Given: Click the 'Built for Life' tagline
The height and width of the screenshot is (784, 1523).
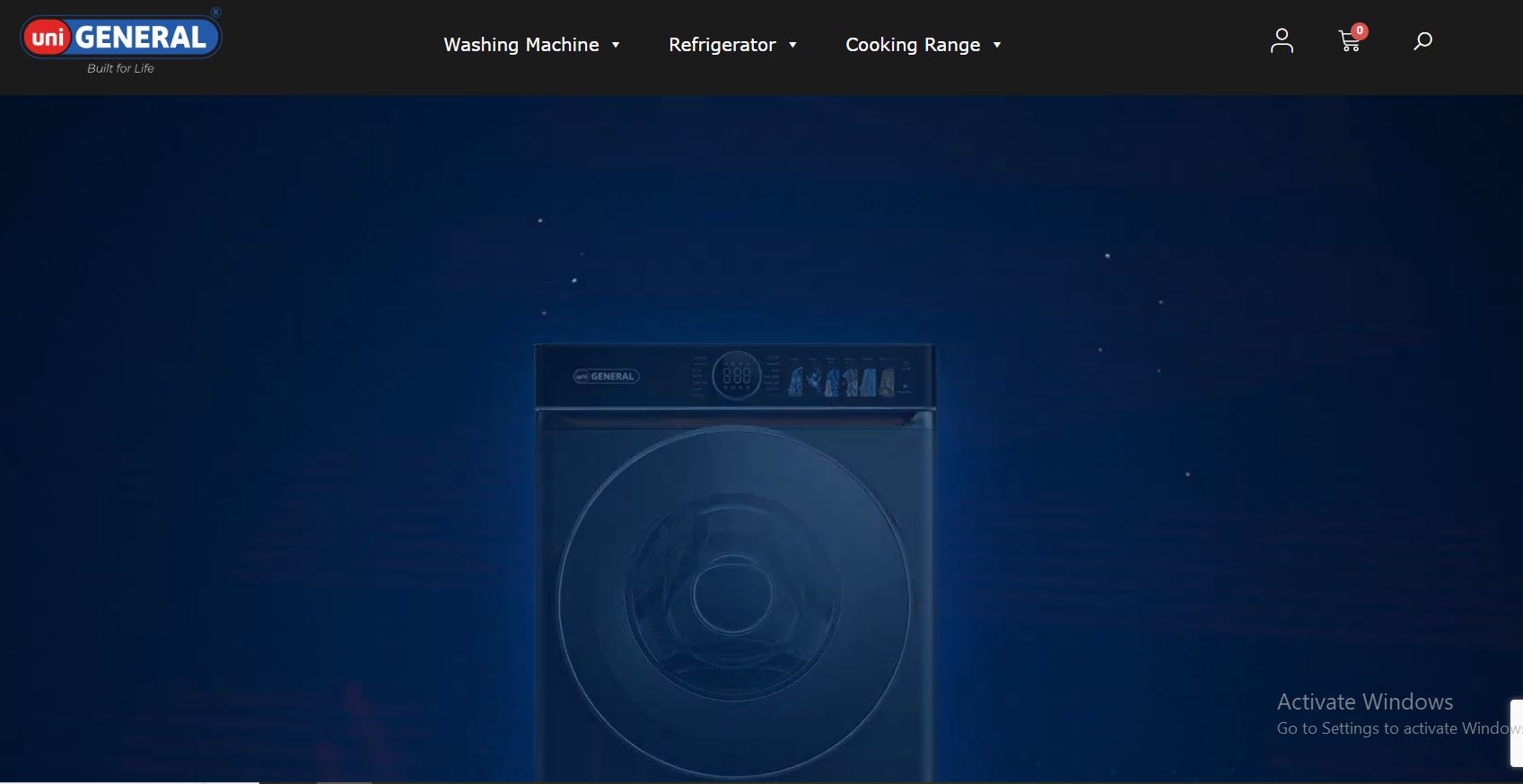Looking at the screenshot, I should click(120, 68).
